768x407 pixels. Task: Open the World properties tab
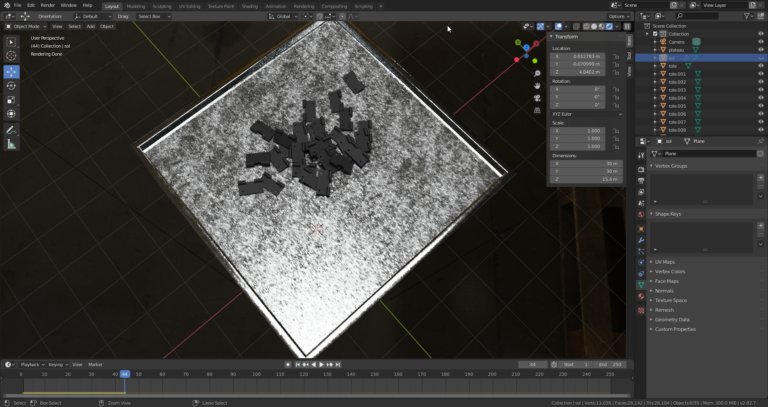point(641,215)
